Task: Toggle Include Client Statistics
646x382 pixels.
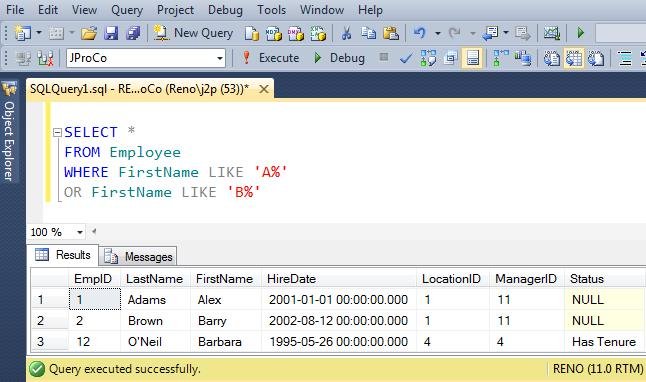Action: tap(523, 59)
